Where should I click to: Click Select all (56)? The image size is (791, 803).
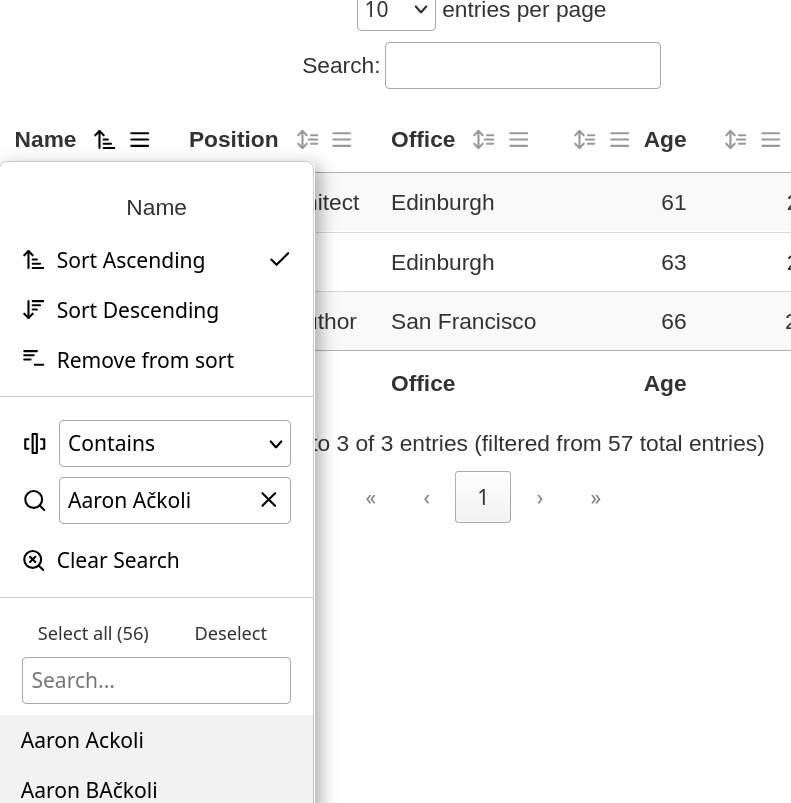tap(93, 633)
